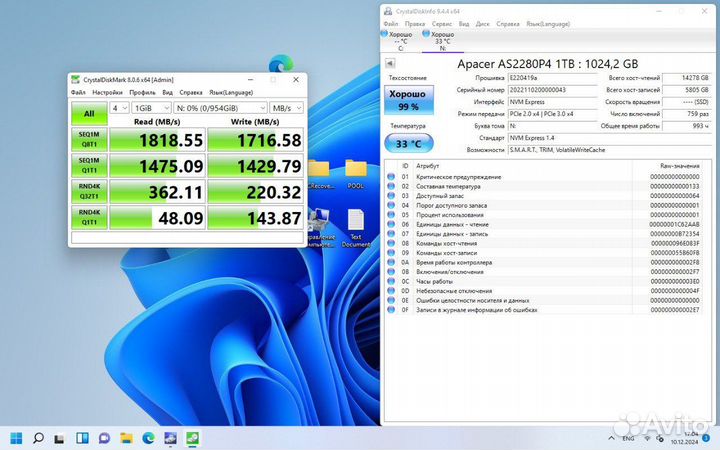Switch to CrystalDiskMark on the taskbar

coord(192,438)
